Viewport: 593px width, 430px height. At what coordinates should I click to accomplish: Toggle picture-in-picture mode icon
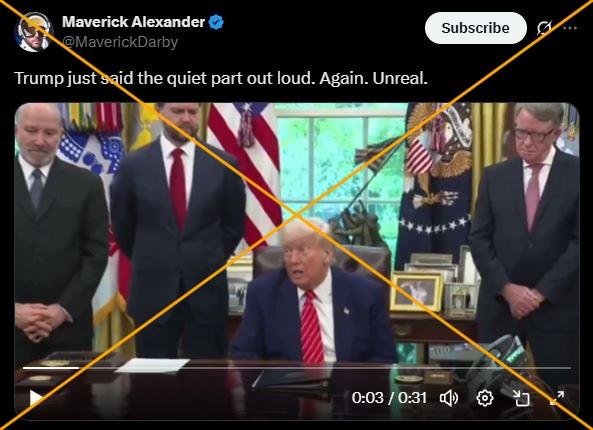tap(521, 398)
